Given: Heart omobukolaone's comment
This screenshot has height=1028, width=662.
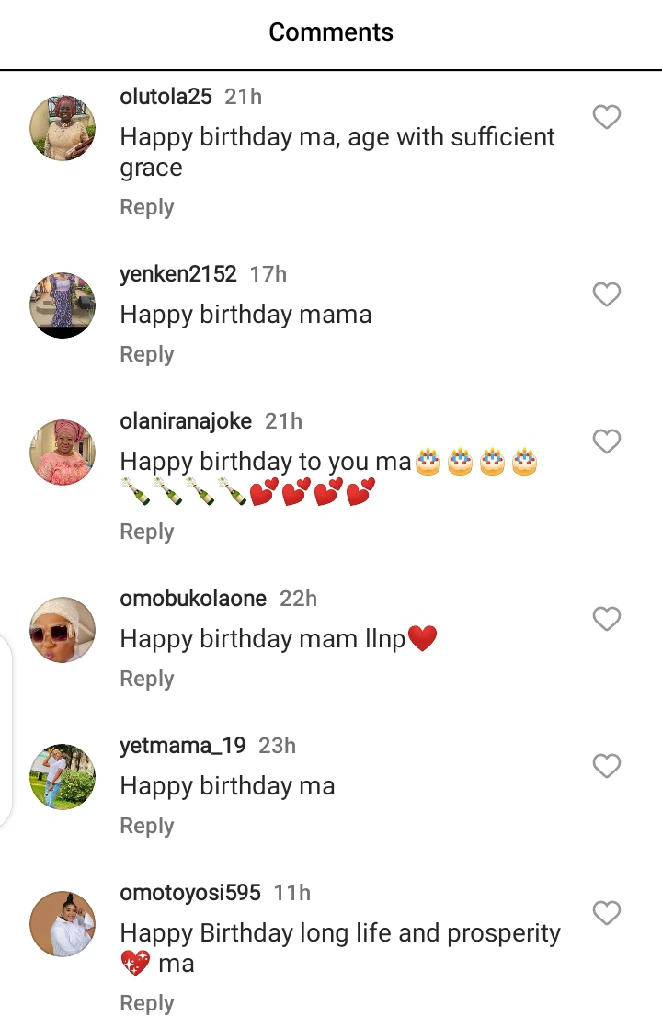Looking at the screenshot, I should [x=607, y=620].
